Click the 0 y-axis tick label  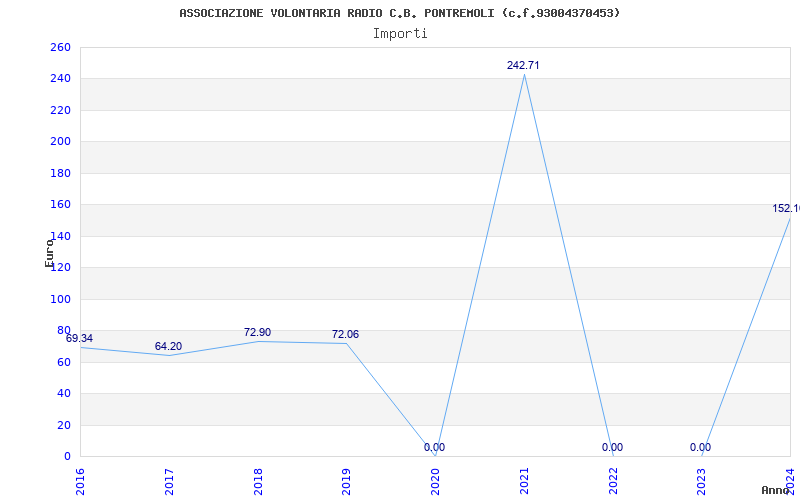coord(67,457)
